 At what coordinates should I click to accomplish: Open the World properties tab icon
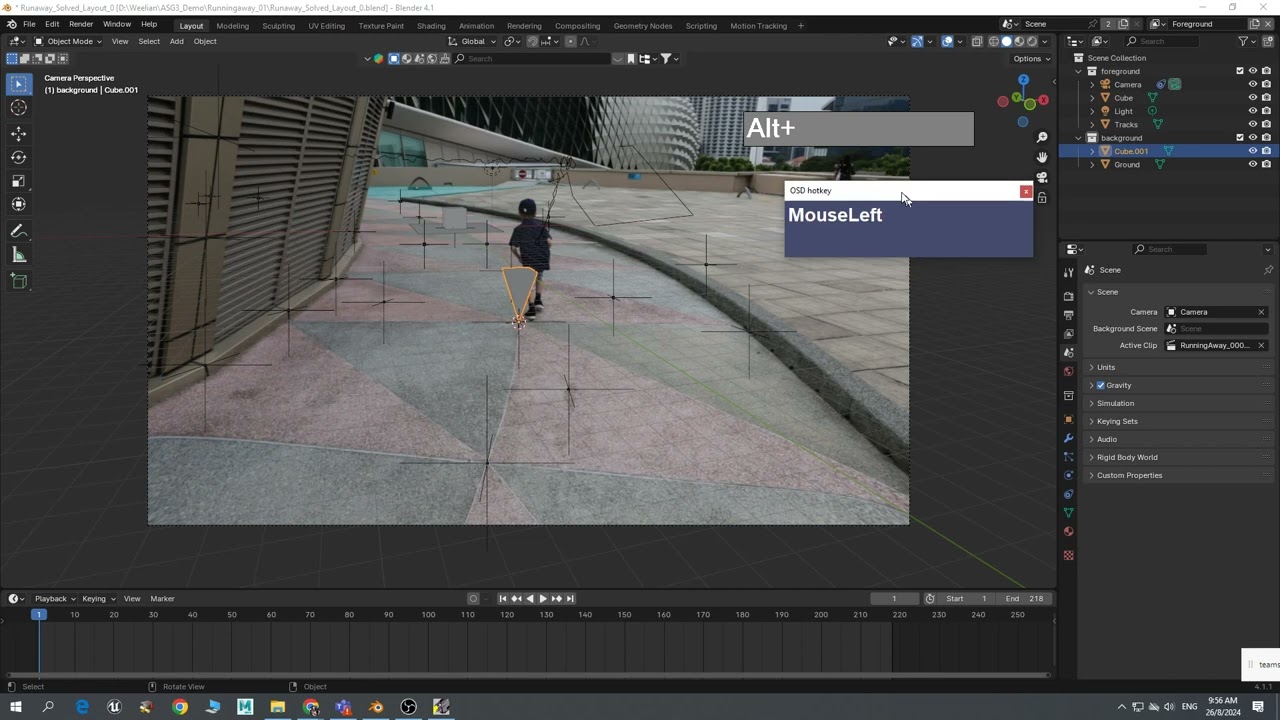(x=1068, y=371)
